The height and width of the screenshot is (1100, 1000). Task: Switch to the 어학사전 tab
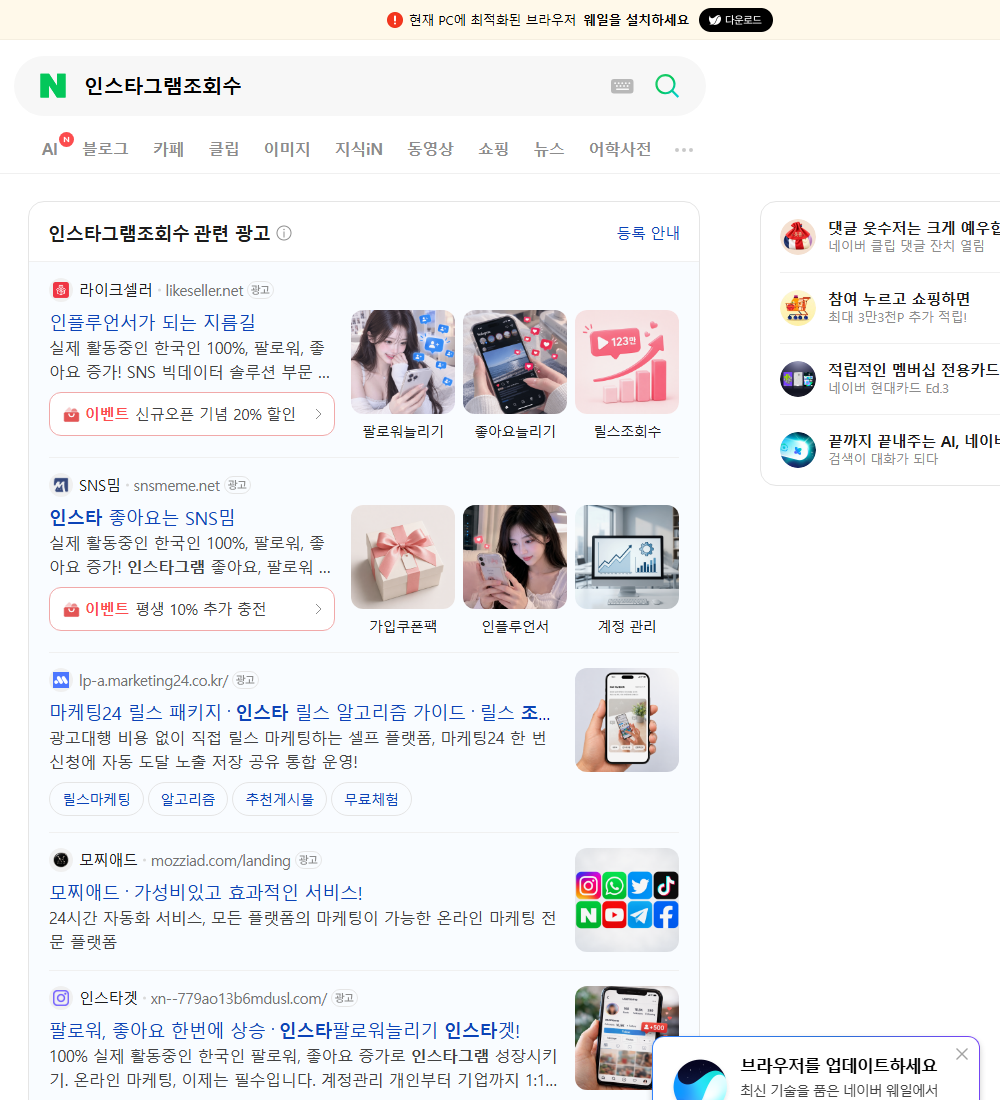620,149
